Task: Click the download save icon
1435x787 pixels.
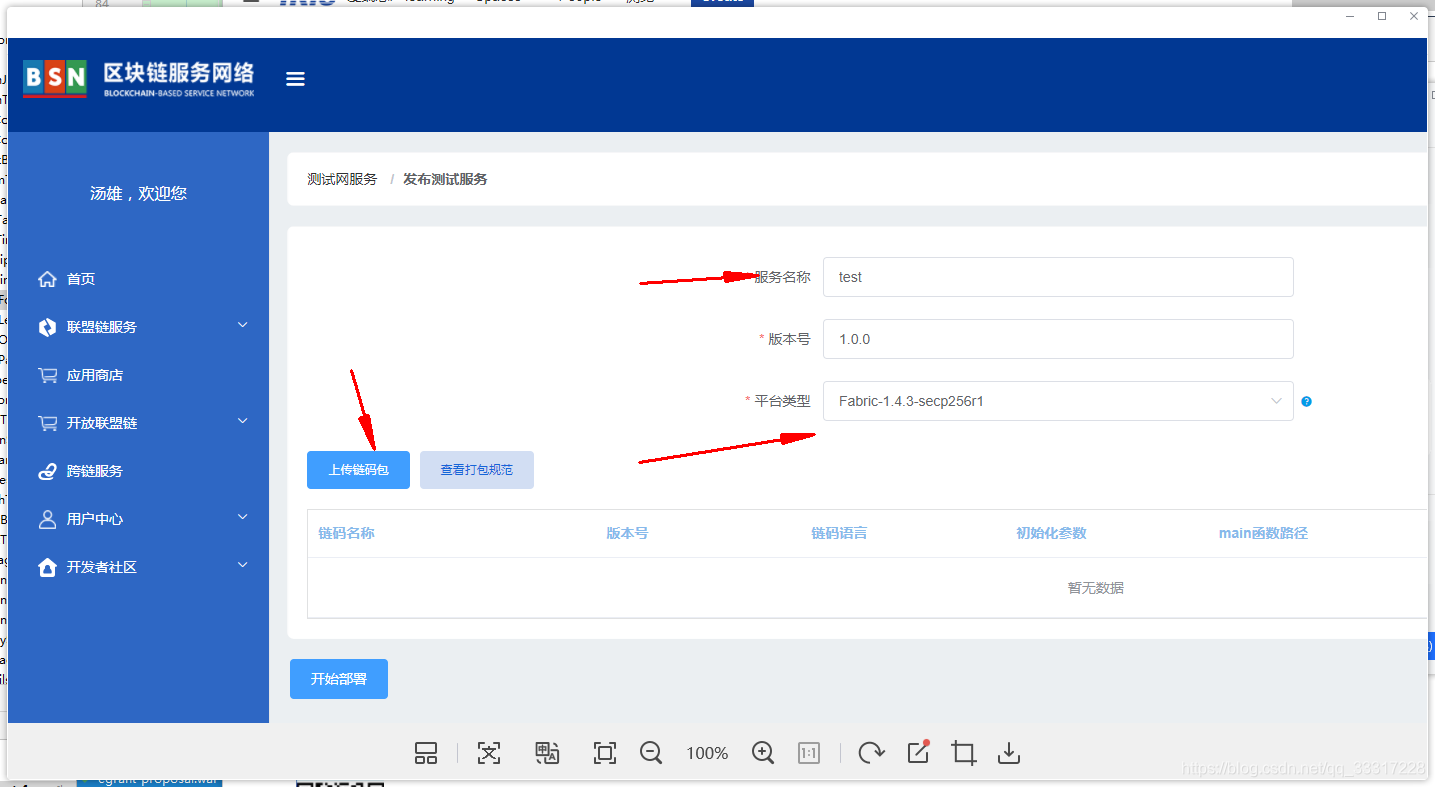Action: pos(1009,753)
